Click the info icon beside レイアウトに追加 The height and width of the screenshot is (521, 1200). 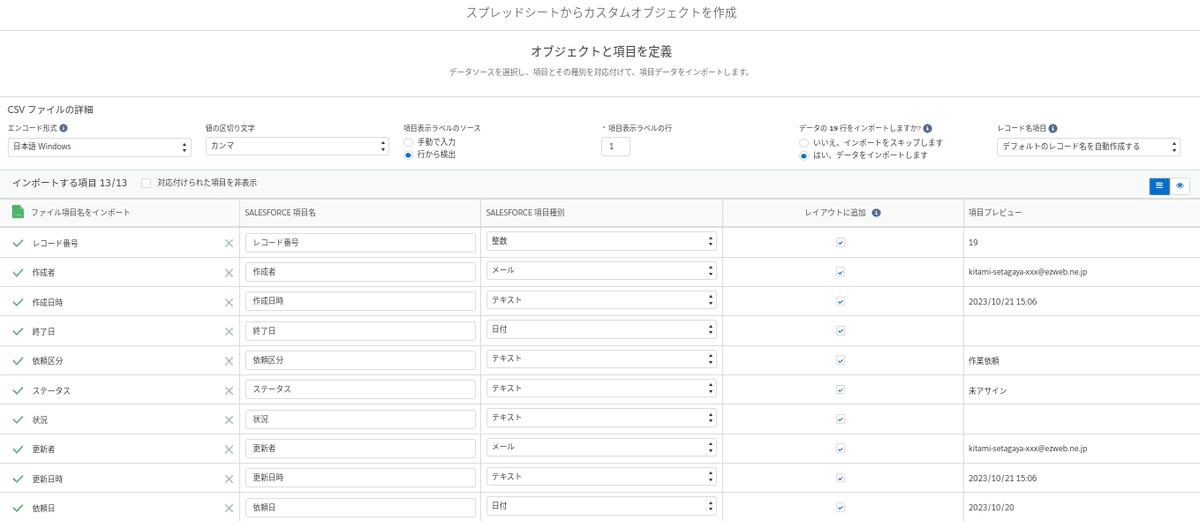tap(876, 213)
